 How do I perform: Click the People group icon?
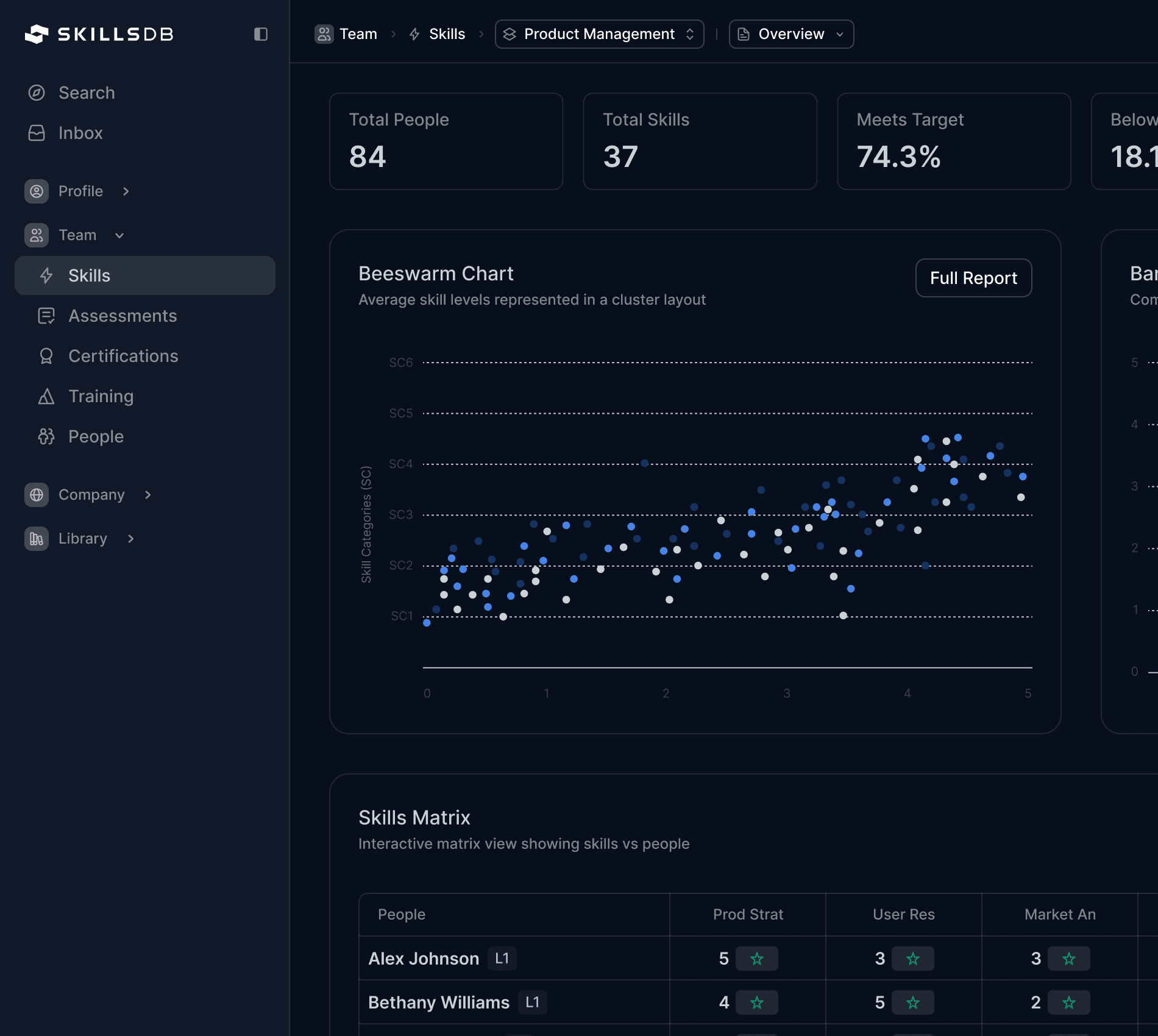pyautogui.click(x=46, y=436)
